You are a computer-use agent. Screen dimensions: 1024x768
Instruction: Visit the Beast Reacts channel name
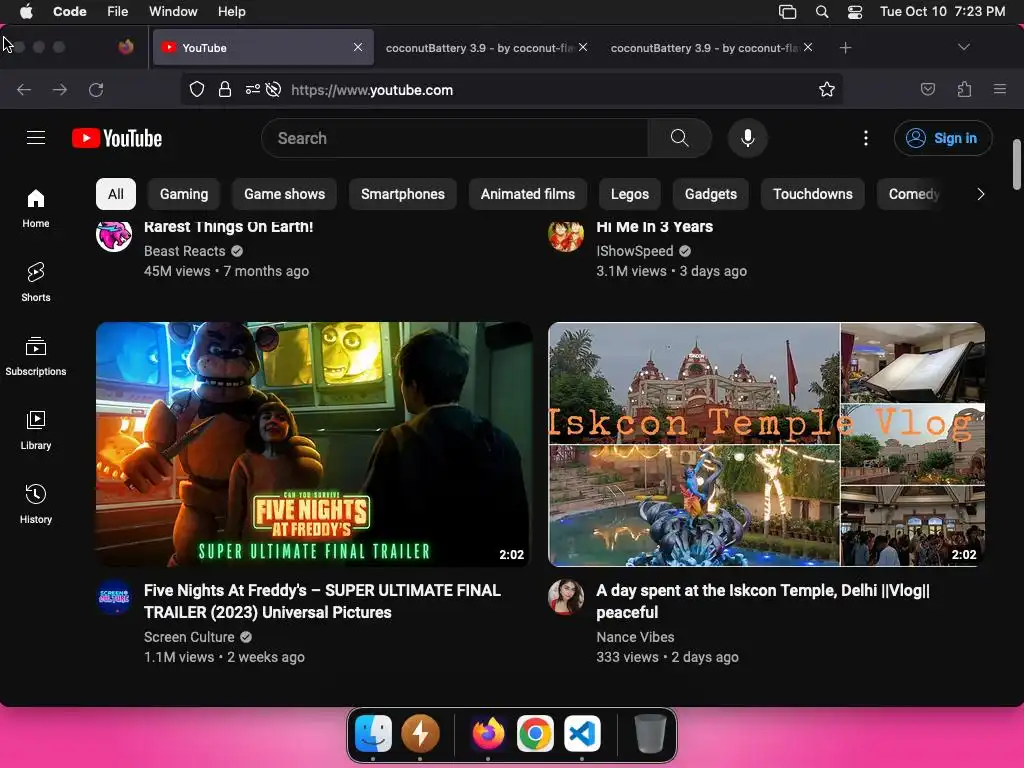[185, 251]
